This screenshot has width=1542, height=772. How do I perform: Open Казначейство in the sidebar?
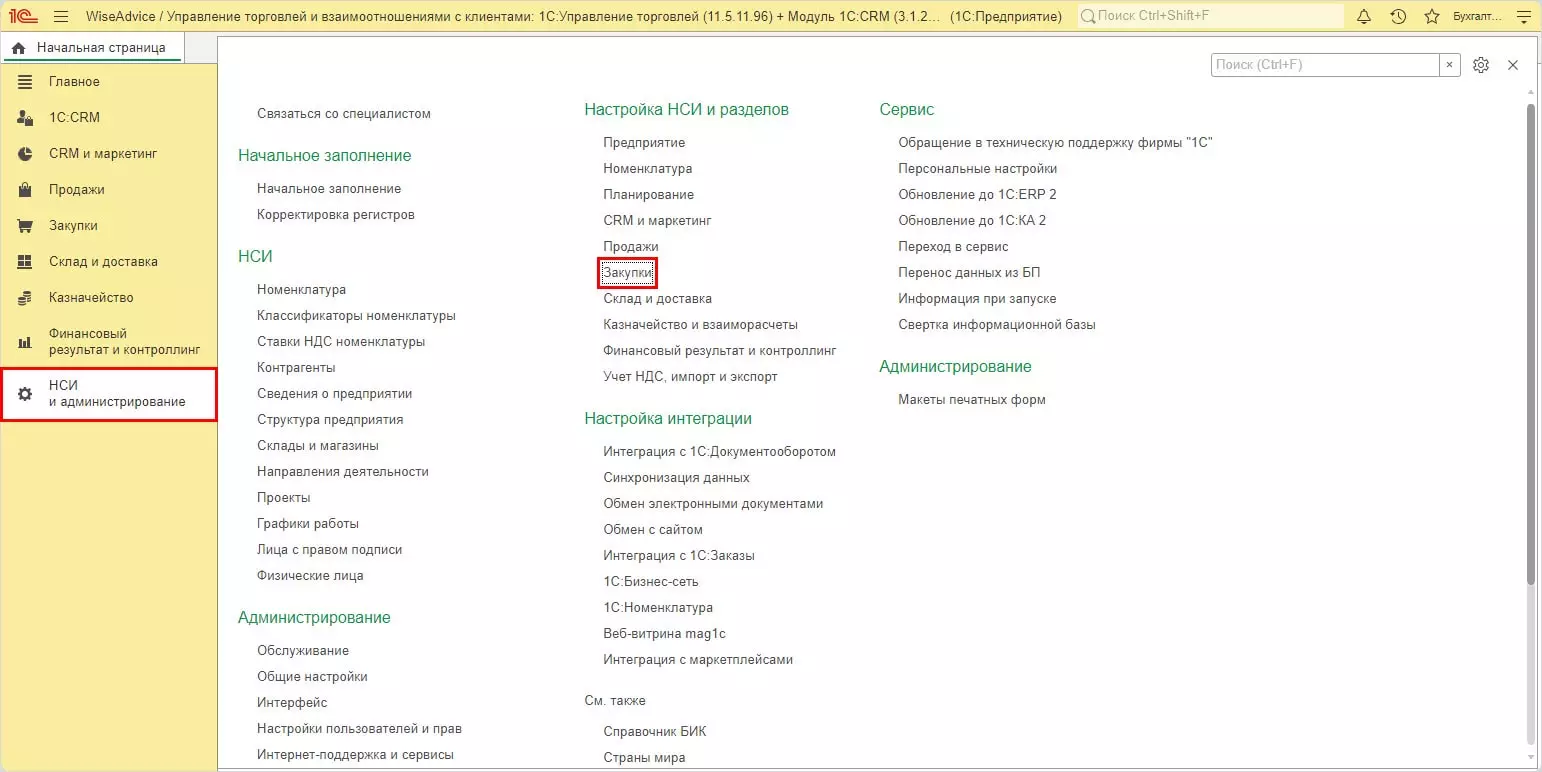[109, 298]
